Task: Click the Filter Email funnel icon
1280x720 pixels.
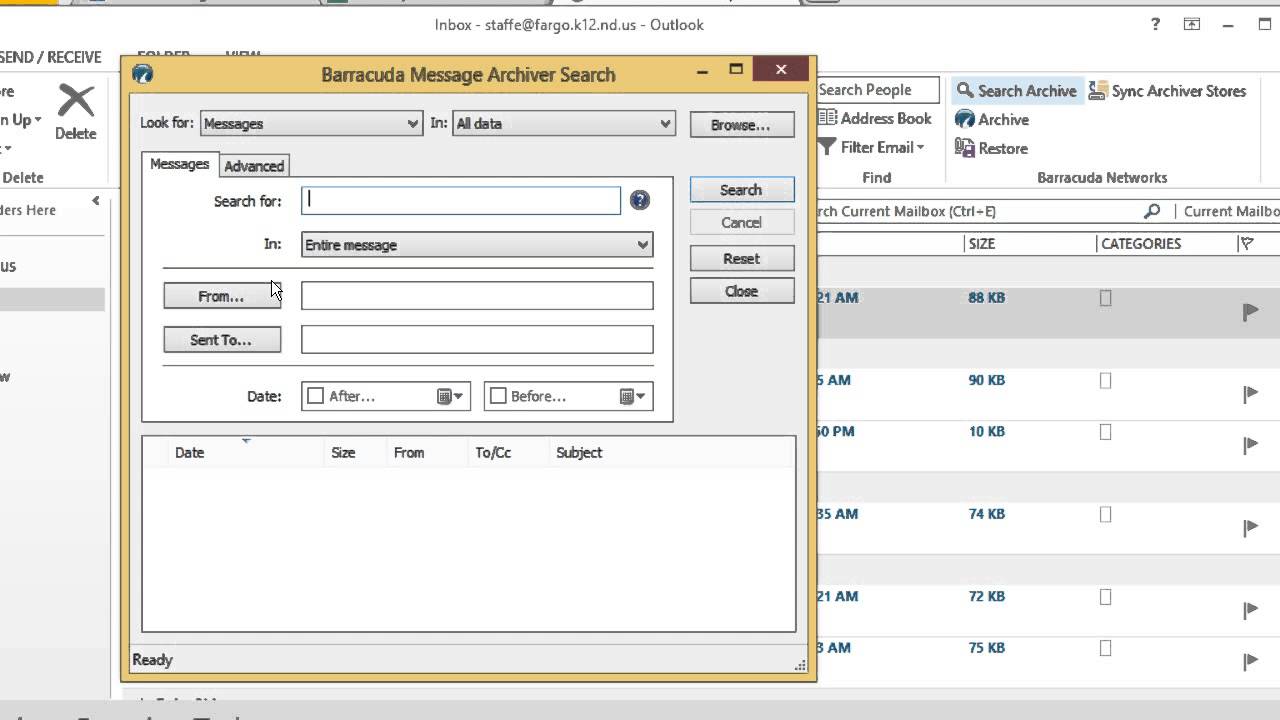Action: (827, 147)
